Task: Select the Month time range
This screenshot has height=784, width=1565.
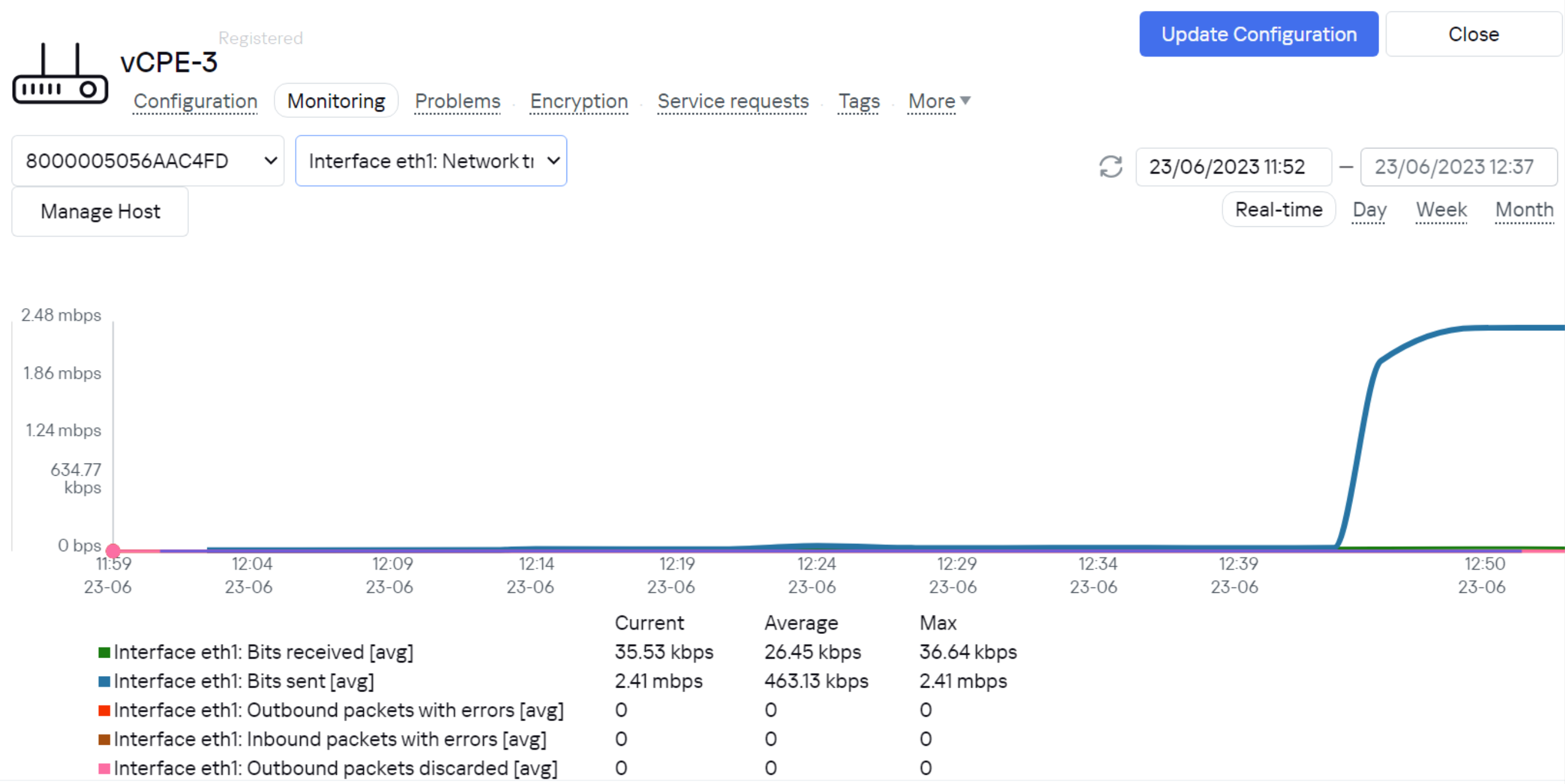Action: [1523, 210]
